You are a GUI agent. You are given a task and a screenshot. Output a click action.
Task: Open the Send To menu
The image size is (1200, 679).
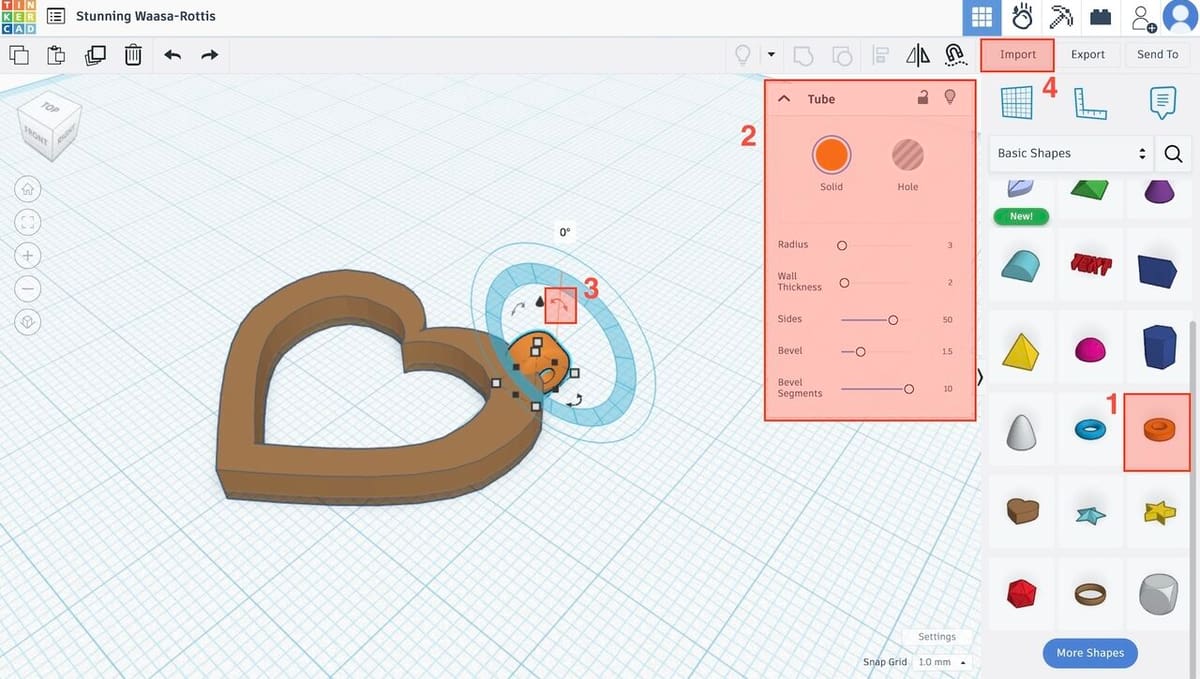pos(1158,55)
